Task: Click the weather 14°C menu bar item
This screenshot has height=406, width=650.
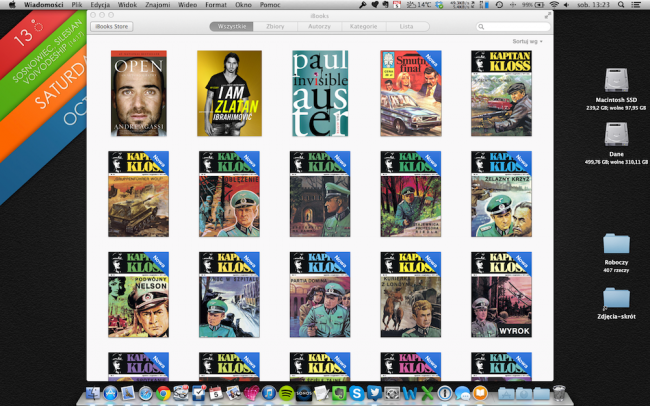Action: click(419, 5)
